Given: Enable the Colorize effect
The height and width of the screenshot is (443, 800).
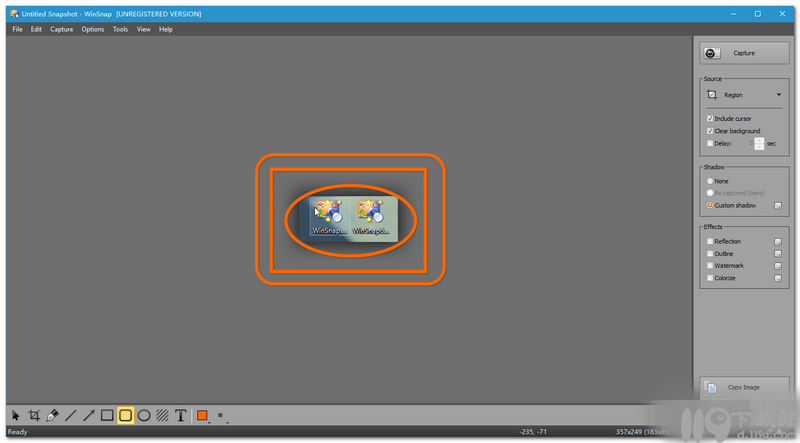Looking at the screenshot, I should [710, 278].
